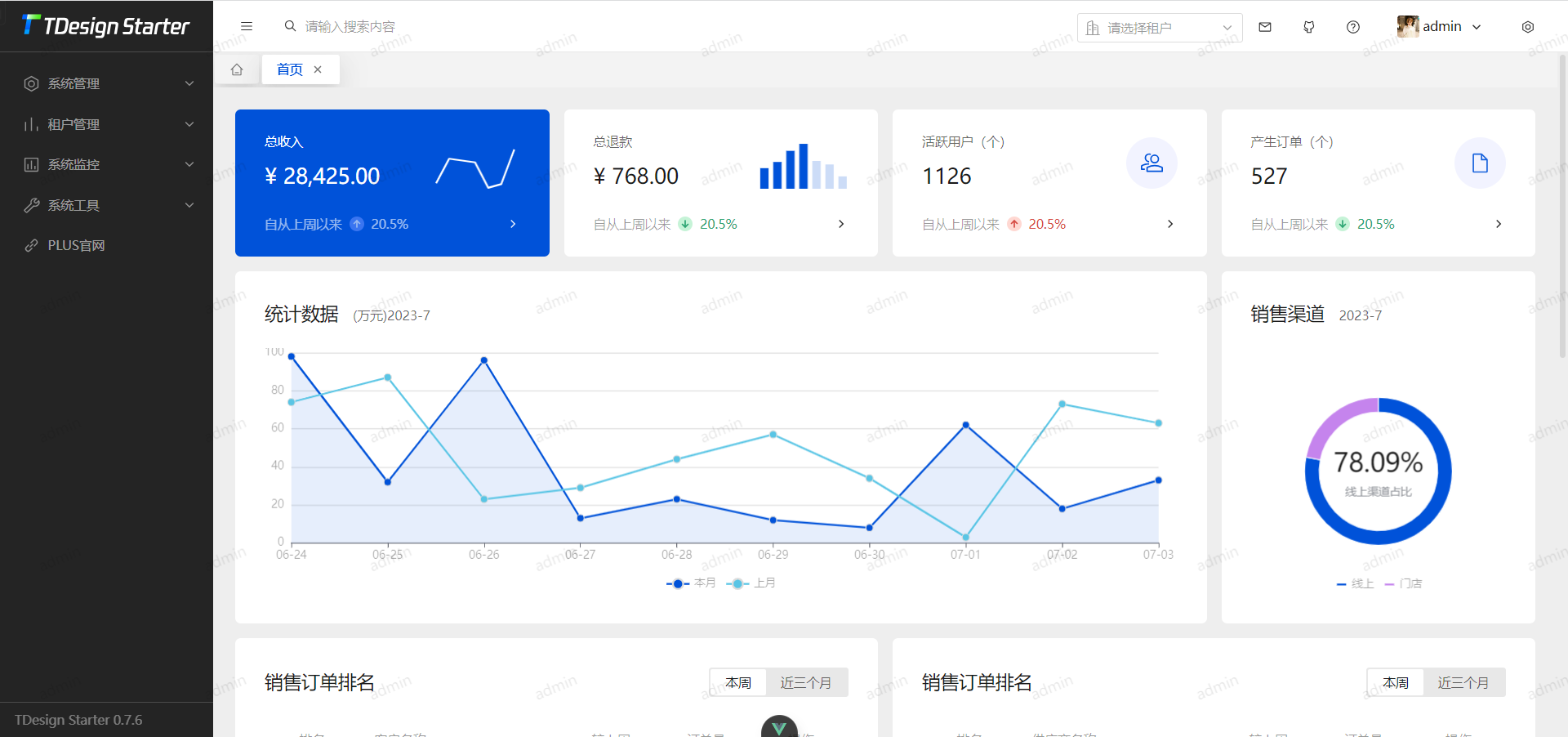Open the notification mail icon

(x=1264, y=26)
